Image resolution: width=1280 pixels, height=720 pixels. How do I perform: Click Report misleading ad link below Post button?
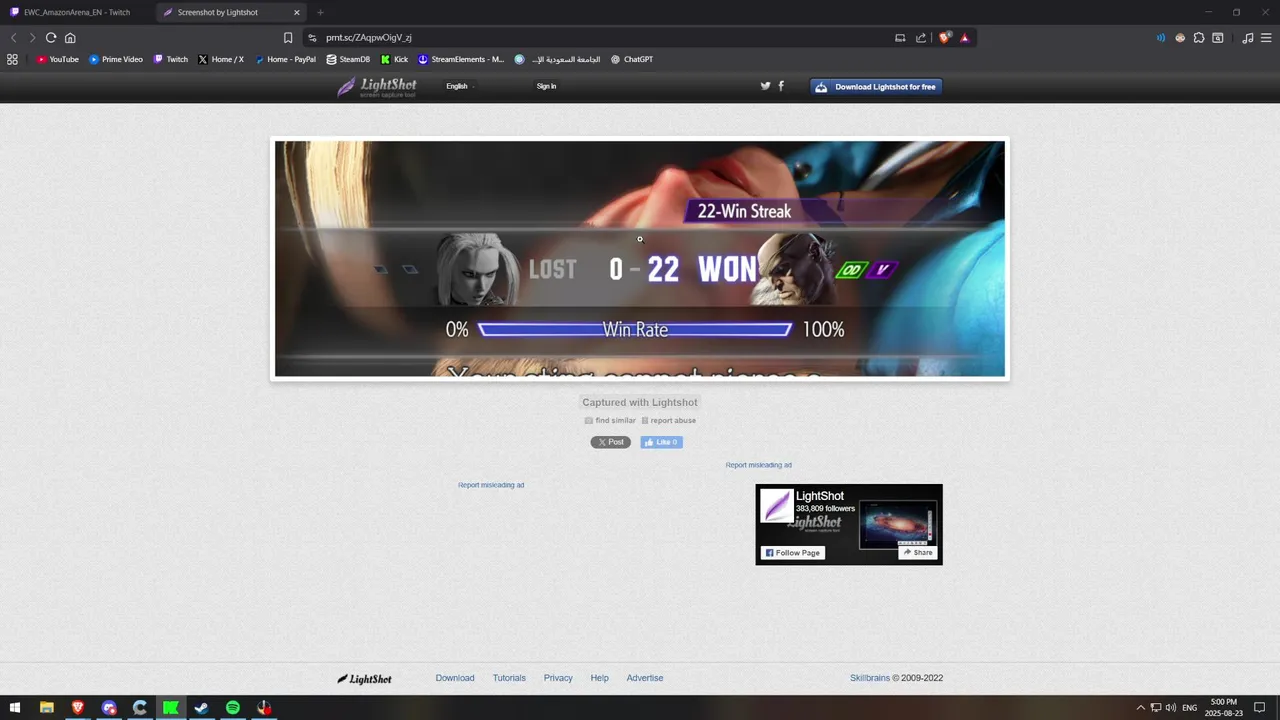491,485
